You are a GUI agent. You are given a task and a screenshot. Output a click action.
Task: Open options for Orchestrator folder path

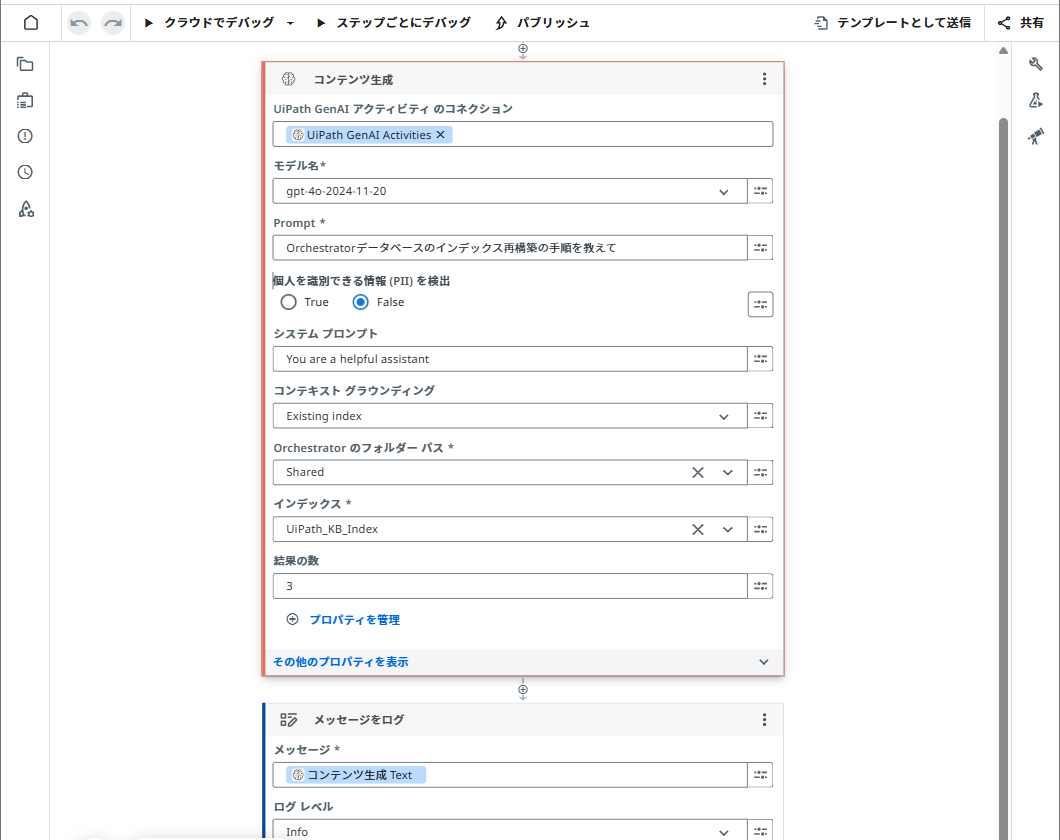click(x=761, y=472)
